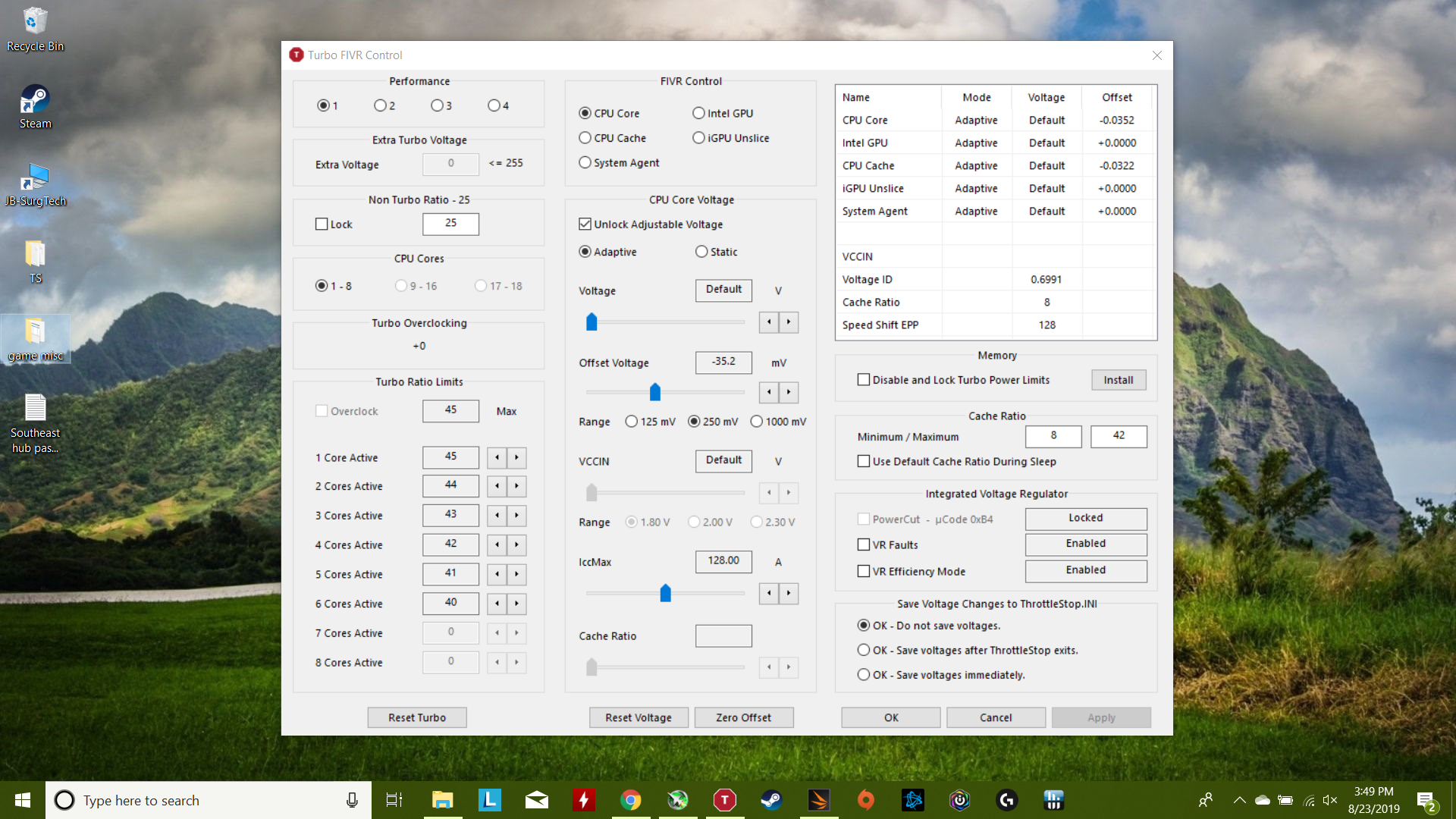
Task: Select the System Agent FIVR option
Action: click(x=619, y=162)
